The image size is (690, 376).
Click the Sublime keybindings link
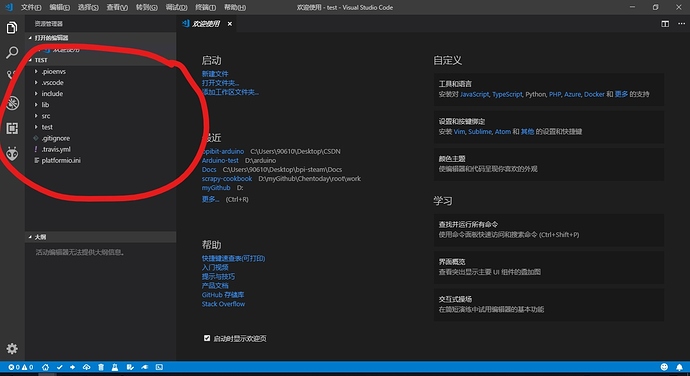click(480, 132)
